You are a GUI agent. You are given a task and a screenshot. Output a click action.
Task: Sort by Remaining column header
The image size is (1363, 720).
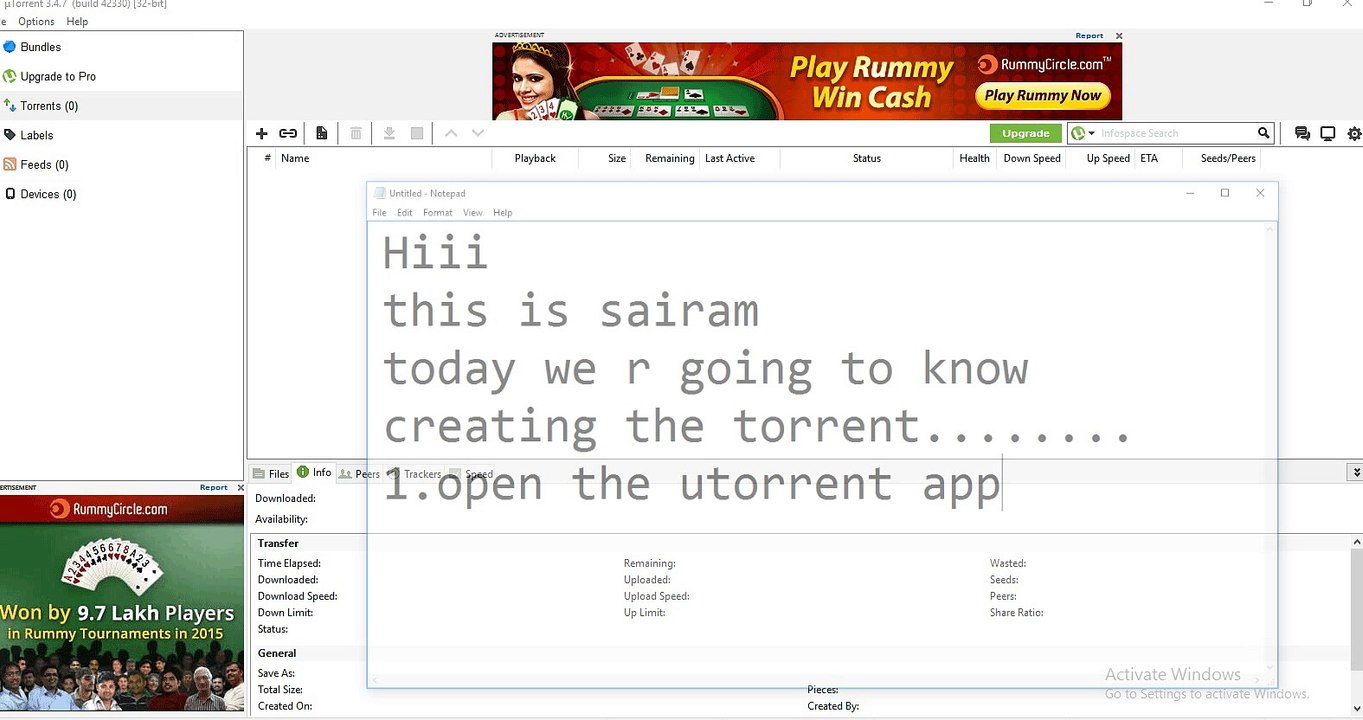pyautogui.click(x=669, y=158)
